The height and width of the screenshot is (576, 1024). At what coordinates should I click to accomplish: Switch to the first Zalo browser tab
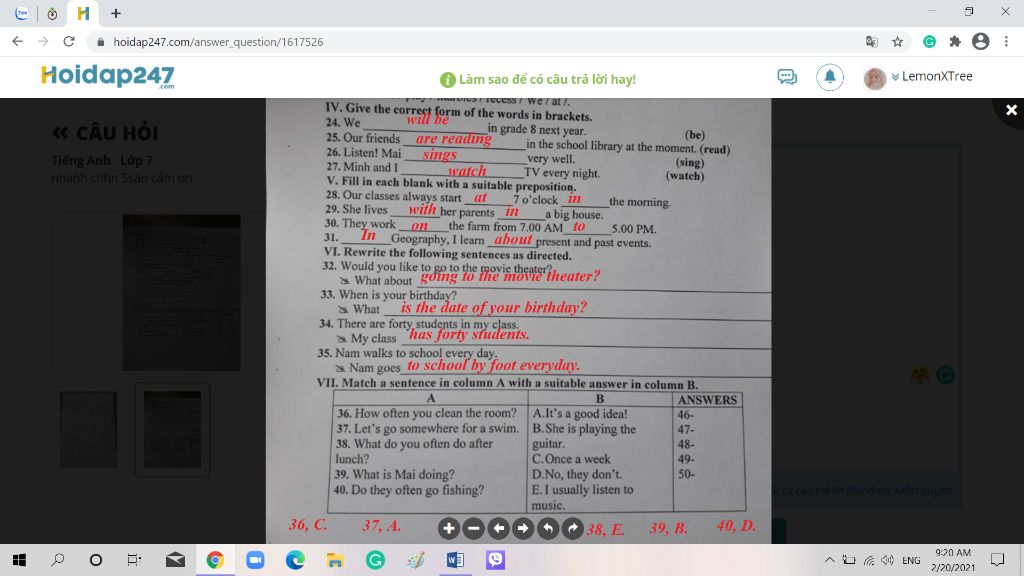coord(22,13)
